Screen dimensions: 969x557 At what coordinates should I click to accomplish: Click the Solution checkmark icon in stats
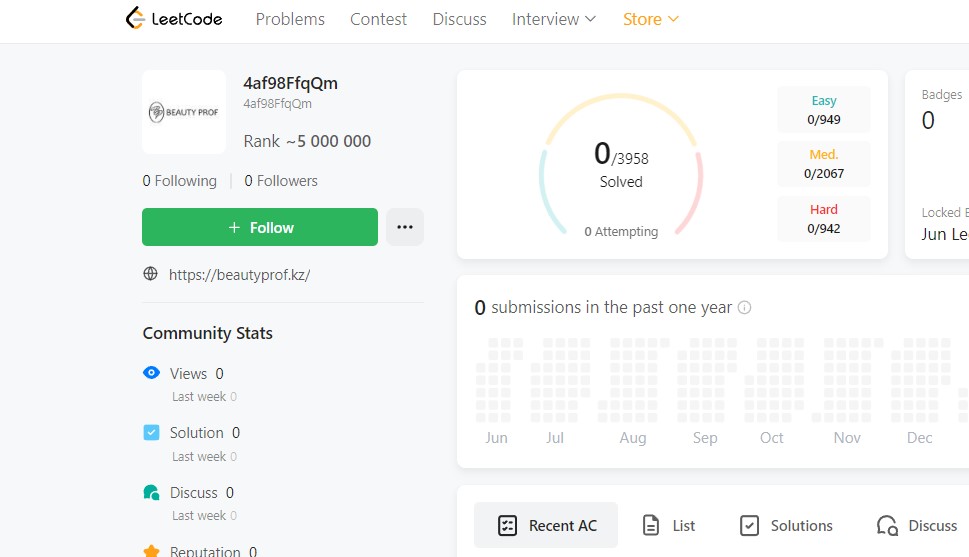click(151, 432)
